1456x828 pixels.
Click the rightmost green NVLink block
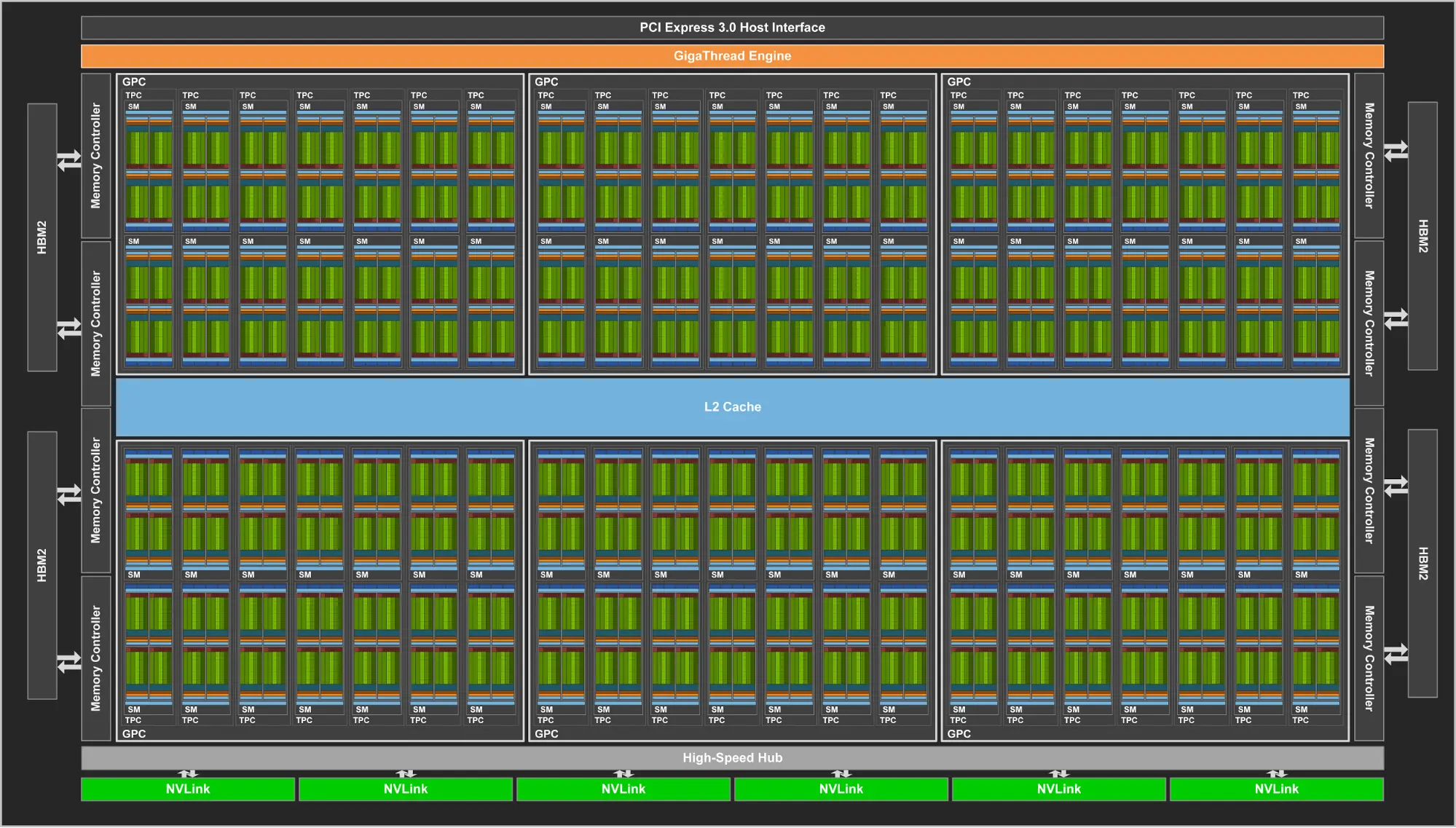pyautogui.click(x=1276, y=789)
